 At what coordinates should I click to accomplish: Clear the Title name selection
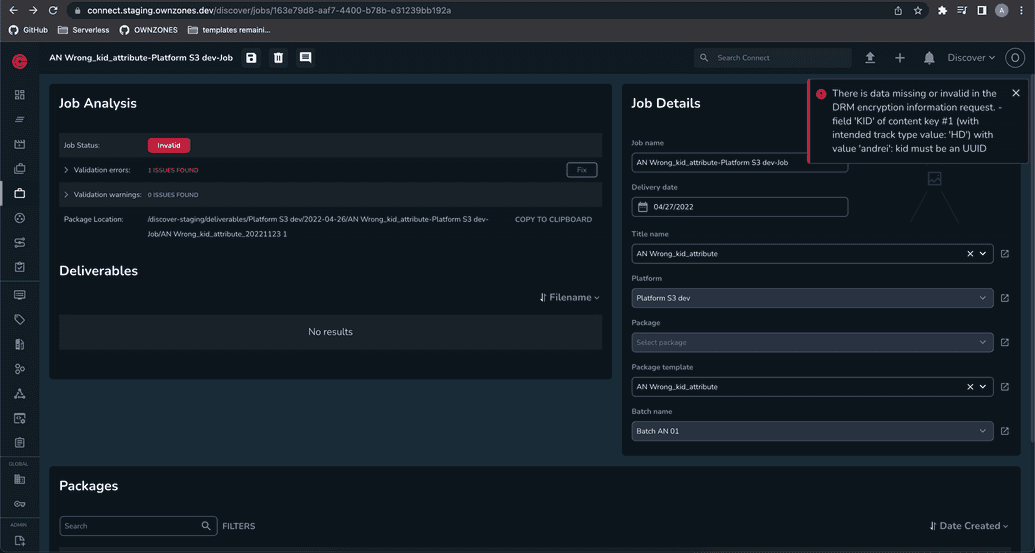[x=970, y=253]
